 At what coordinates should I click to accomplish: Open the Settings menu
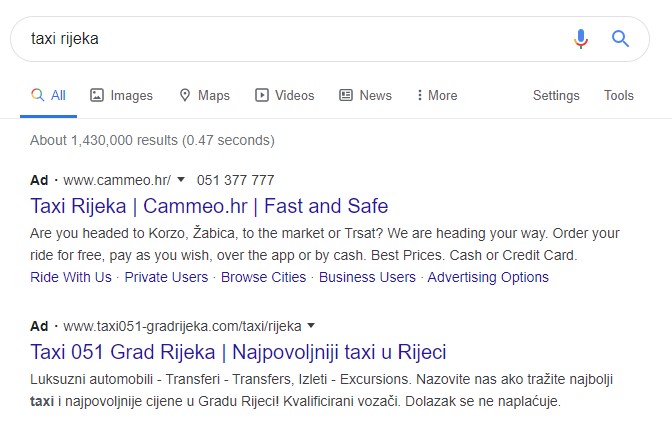(x=556, y=95)
